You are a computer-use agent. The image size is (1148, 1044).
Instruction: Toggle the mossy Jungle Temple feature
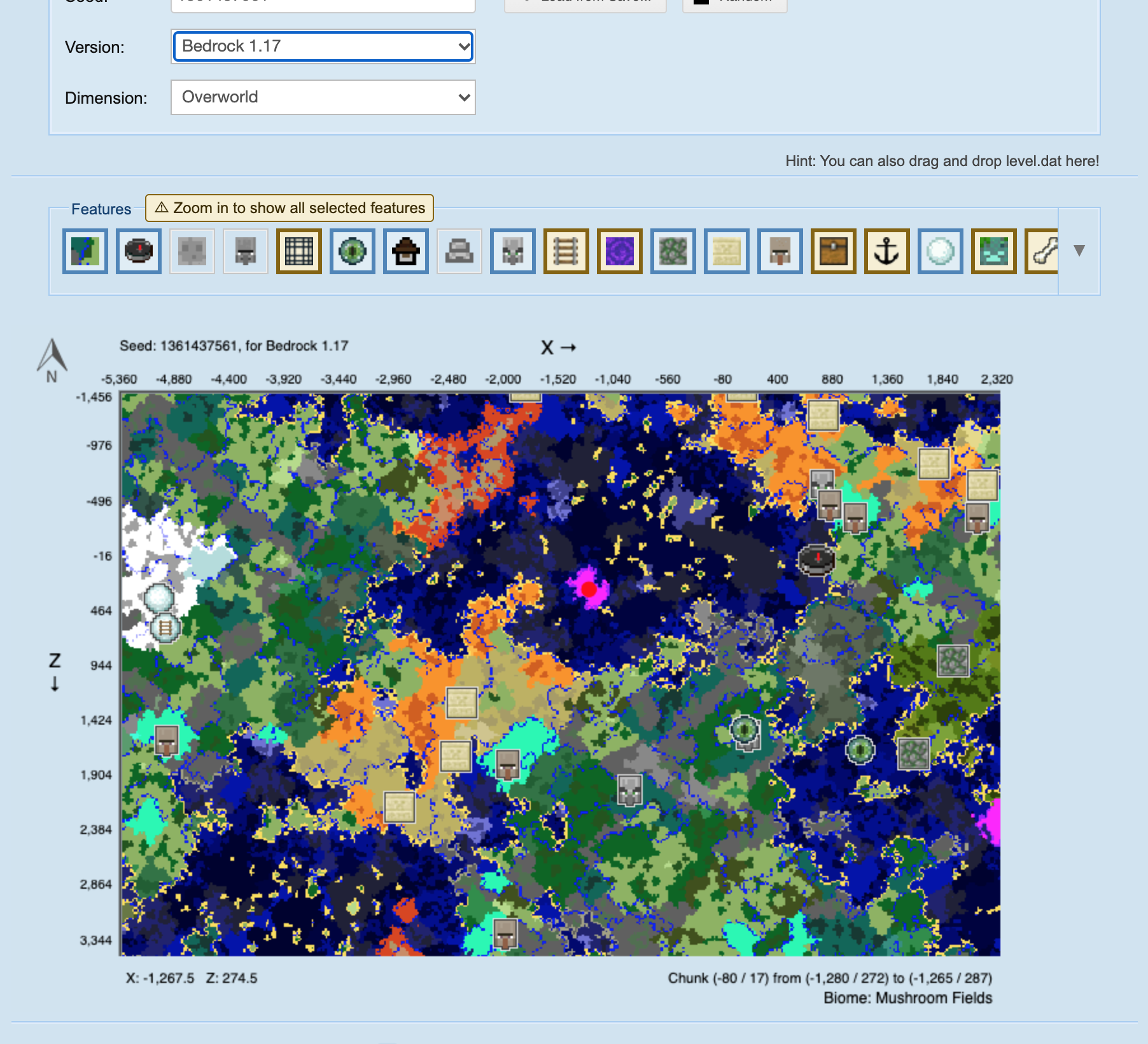coord(673,251)
